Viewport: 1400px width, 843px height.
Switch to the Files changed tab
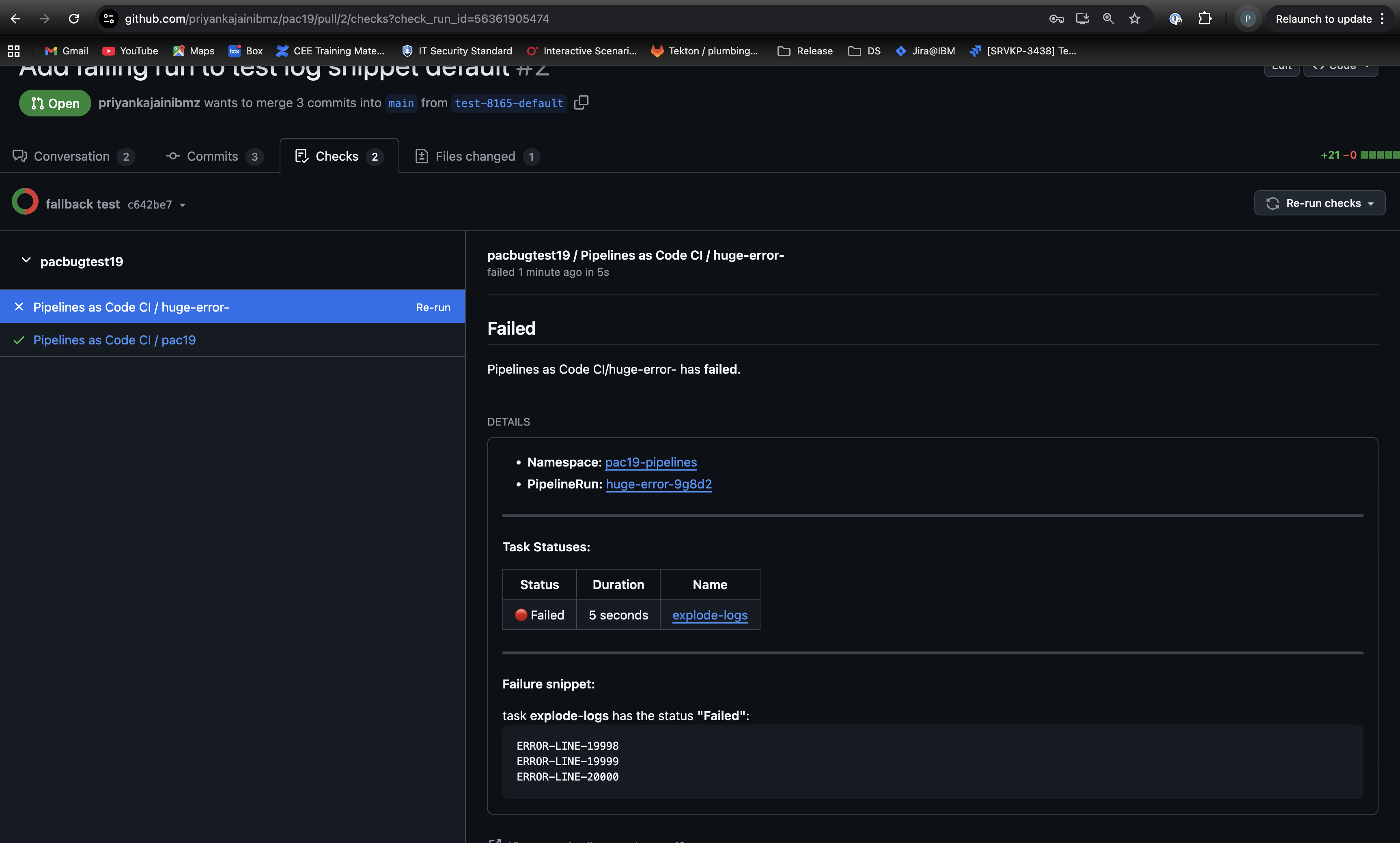coord(476,156)
